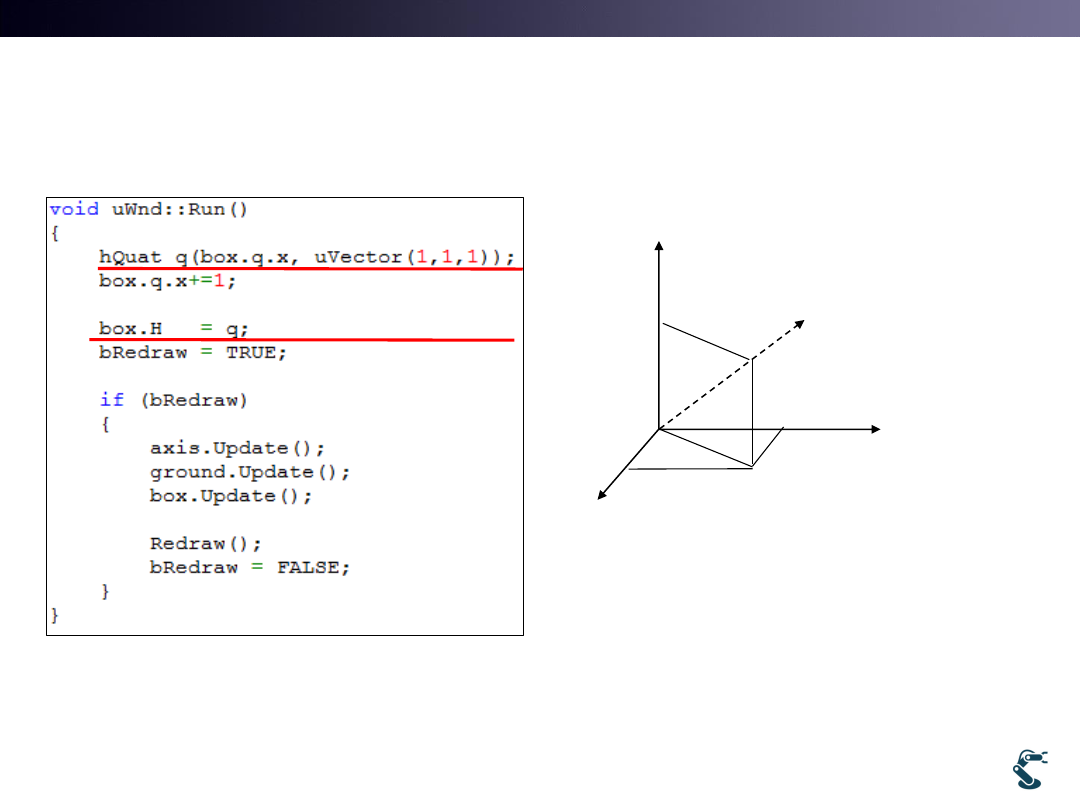Click the dashed arrow's arrowhead in diagram
This screenshot has height=810, width=1080.
[x=799, y=324]
